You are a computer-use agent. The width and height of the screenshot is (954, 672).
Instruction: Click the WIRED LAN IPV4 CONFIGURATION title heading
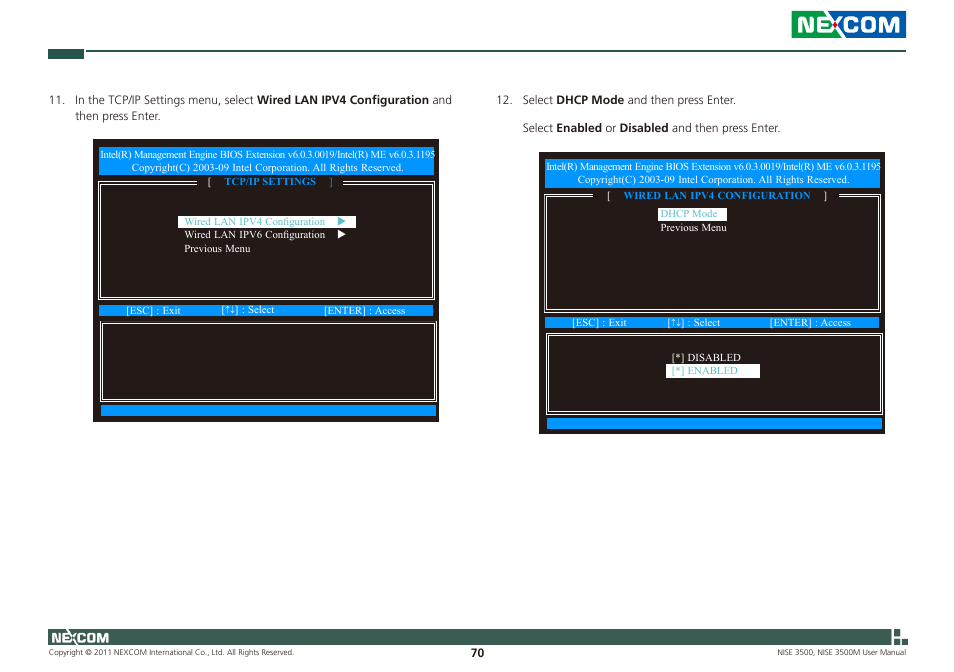pyautogui.click(x=717, y=195)
